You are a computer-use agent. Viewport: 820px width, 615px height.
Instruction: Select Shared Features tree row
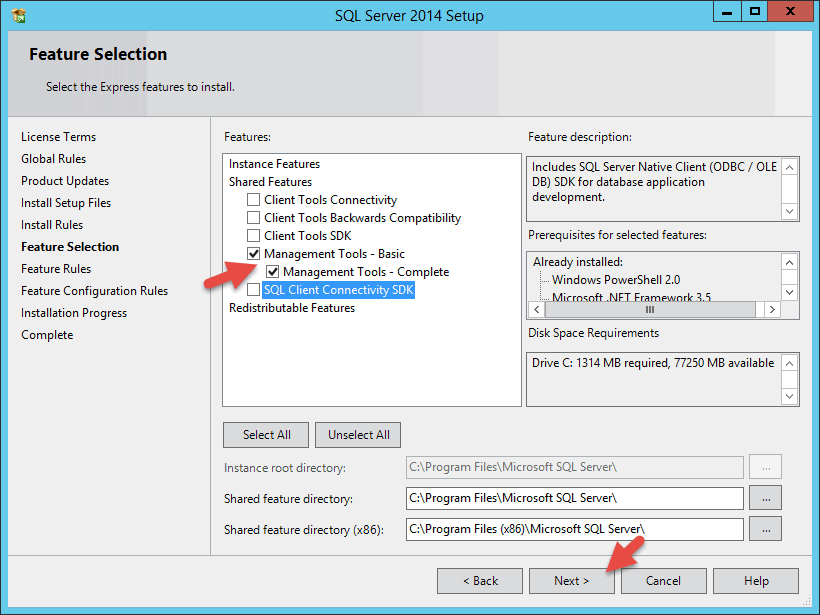tap(270, 181)
